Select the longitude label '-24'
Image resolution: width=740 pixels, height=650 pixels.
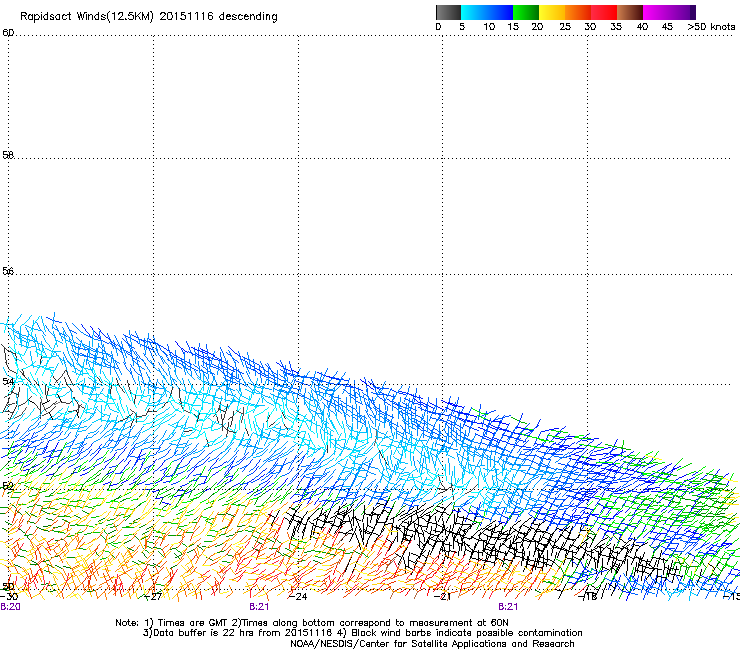(298, 597)
